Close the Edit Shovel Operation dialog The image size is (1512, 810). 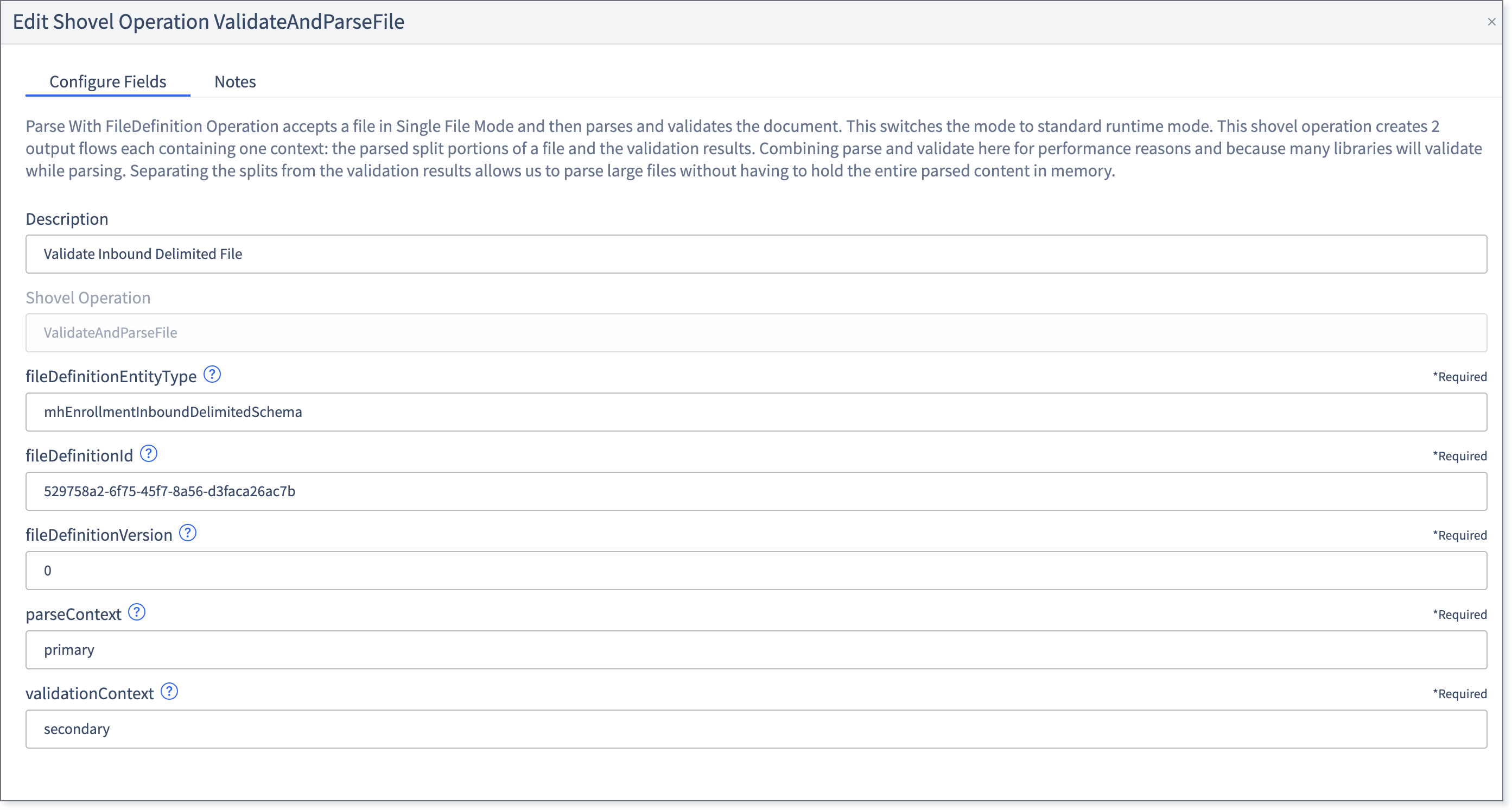(x=1491, y=22)
